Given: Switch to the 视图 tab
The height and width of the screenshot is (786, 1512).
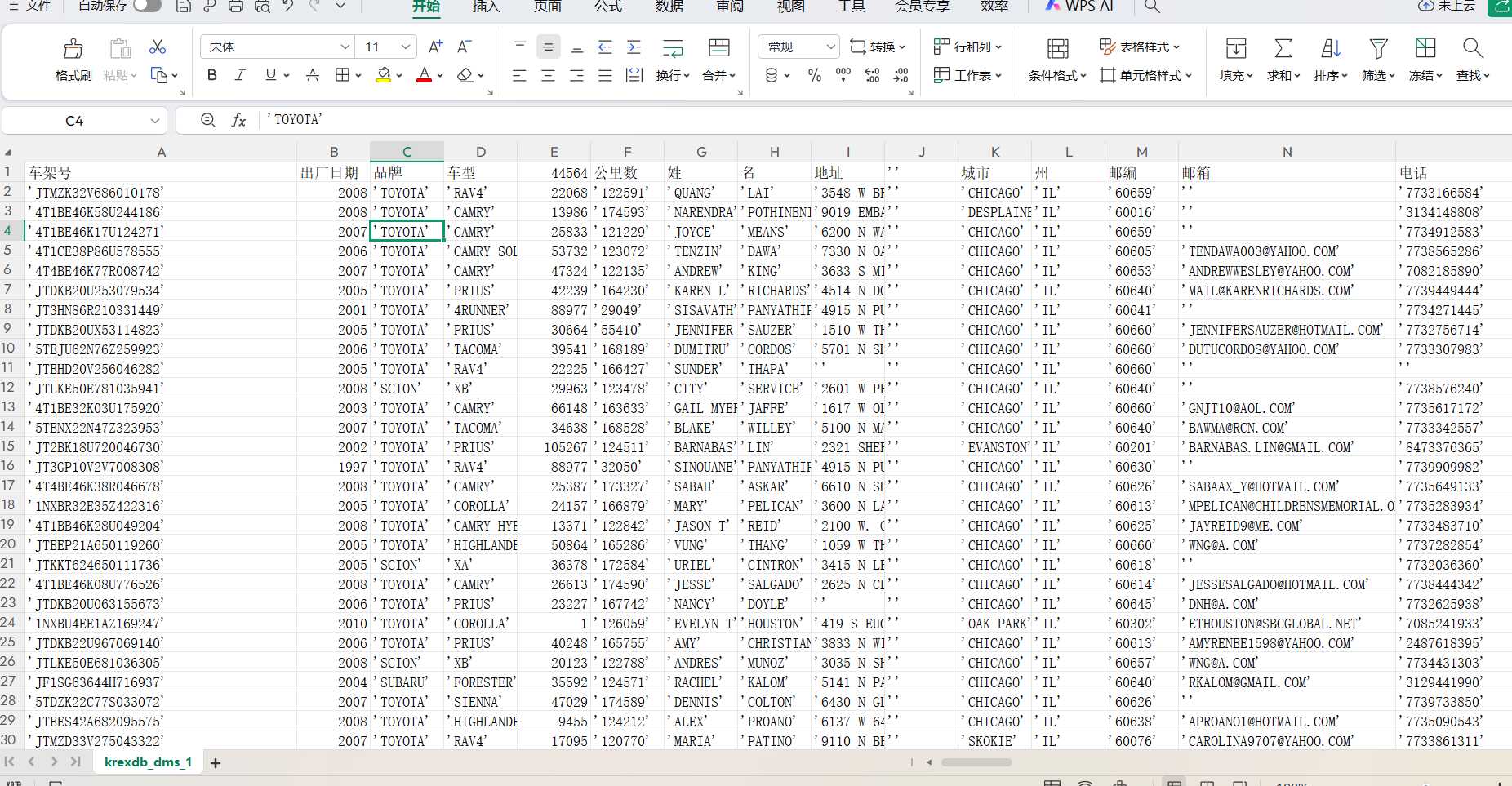Looking at the screenshot, I should pyautogui.click(x=791, y=6).
